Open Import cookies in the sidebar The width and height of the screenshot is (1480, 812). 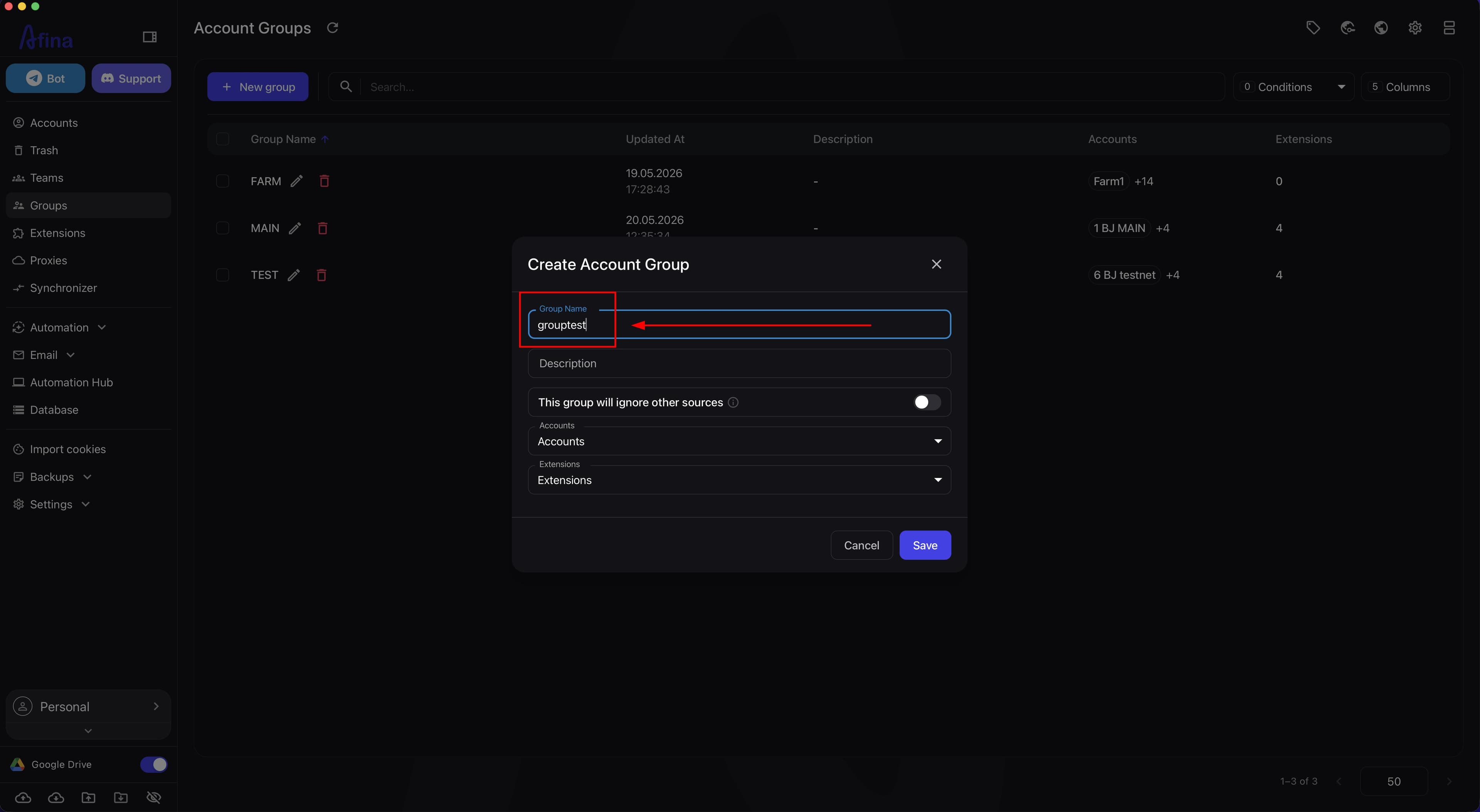click(x=89, y=450)
